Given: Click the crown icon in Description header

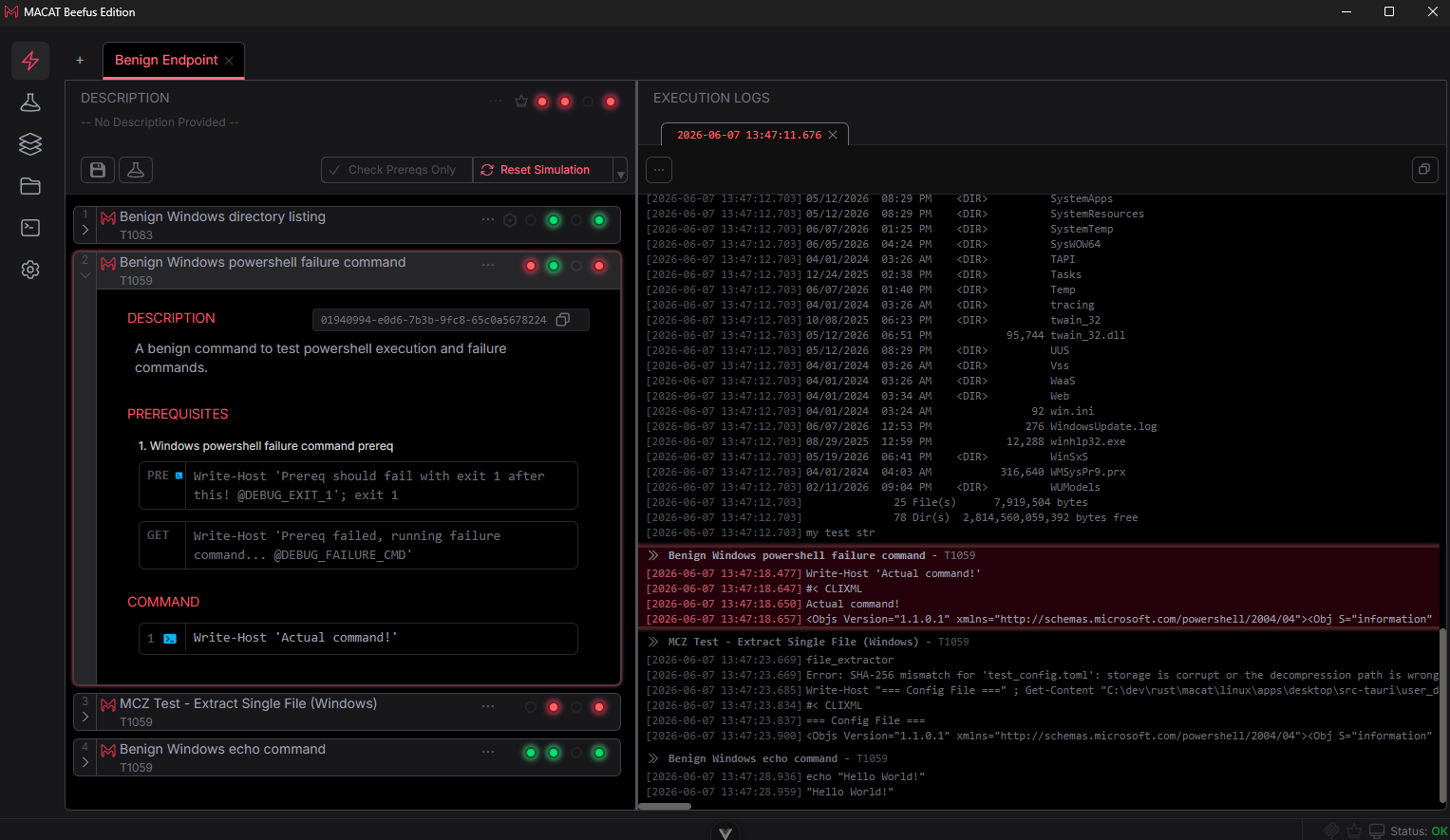Looking at the screenshot, I should pyautogui.click(x=521, y=102).
